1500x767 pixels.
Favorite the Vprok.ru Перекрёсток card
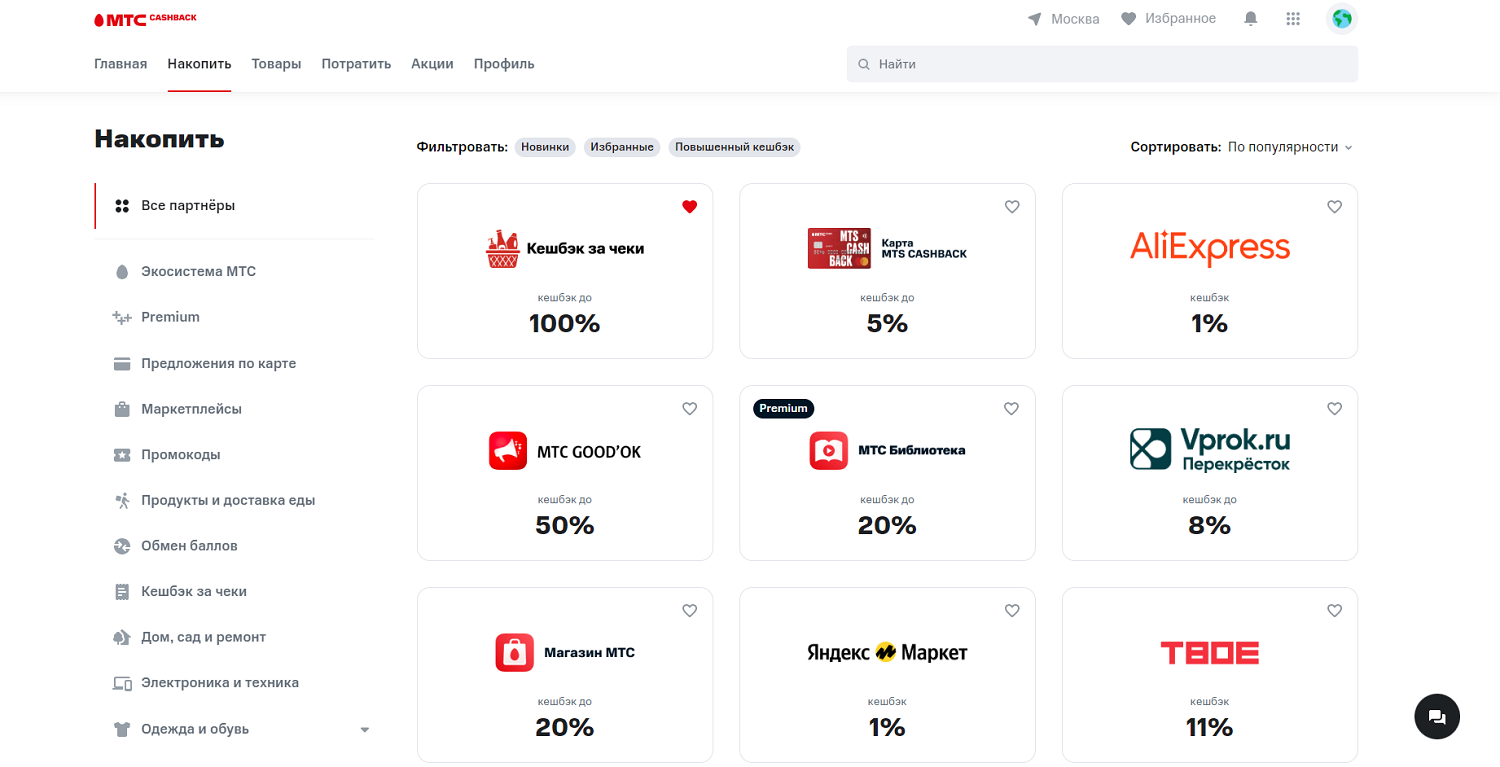pyautogui.click(x=1334, y=409)
